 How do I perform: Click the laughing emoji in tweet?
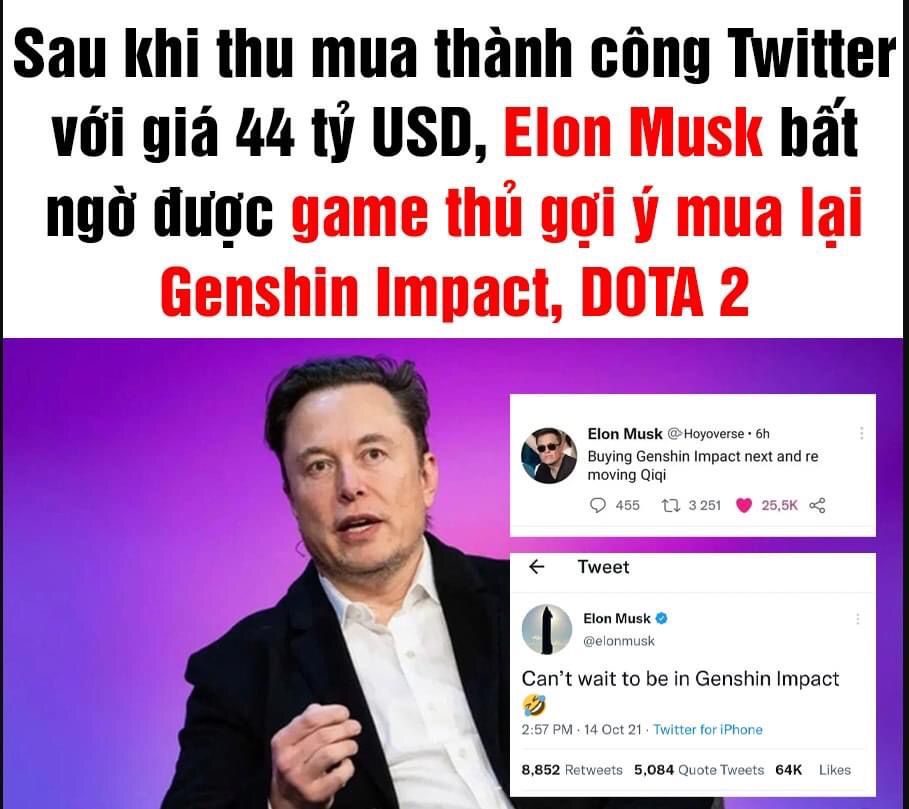(x=533, y=705)
